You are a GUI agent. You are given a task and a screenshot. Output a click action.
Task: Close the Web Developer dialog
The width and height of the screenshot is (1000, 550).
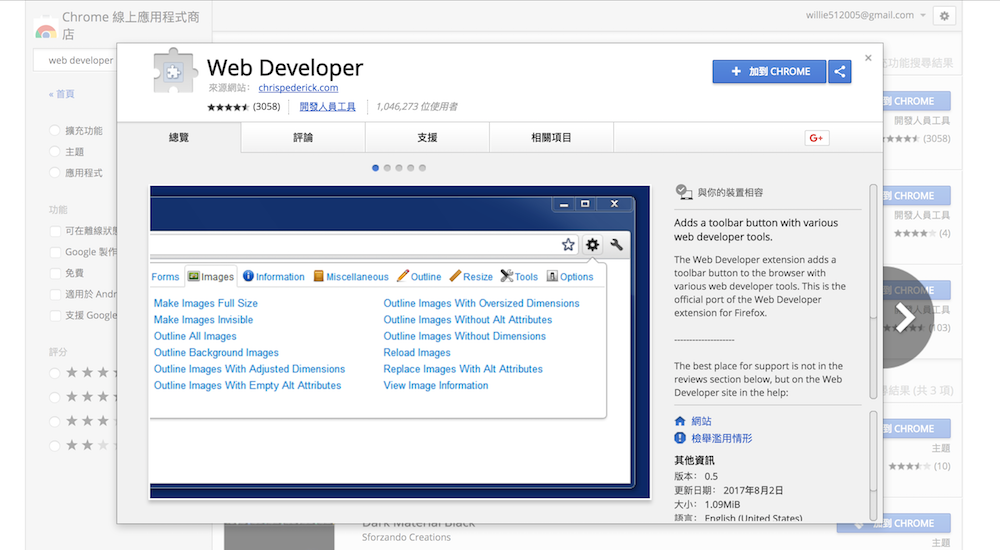tap(868, 58)
